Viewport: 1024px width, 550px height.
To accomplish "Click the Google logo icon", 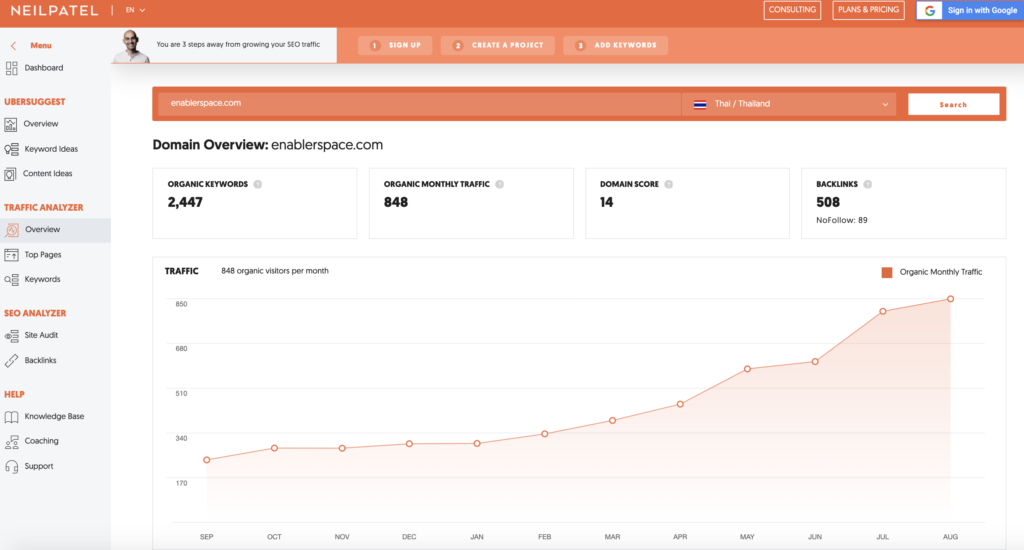I will (x=929, y=10).
